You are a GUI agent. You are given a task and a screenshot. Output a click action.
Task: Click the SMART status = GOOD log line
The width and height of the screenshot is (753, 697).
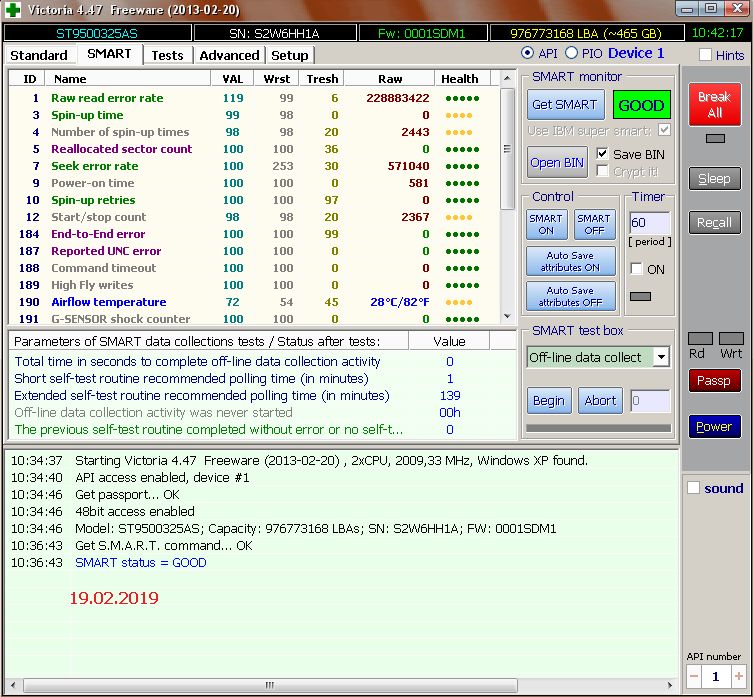[140, 562]
